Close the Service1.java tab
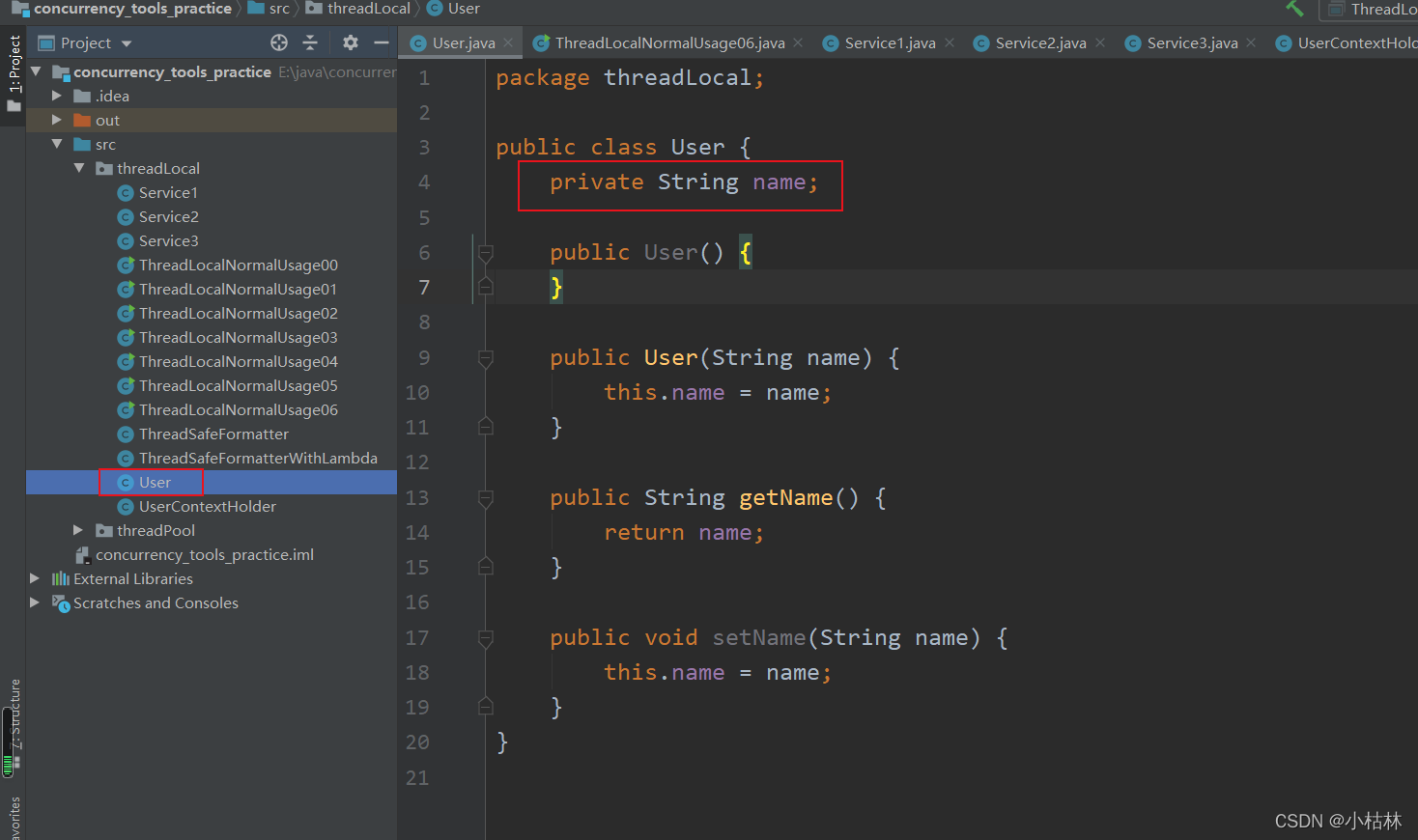Screen dimensions: 1418x840 (x=950, y=42)
